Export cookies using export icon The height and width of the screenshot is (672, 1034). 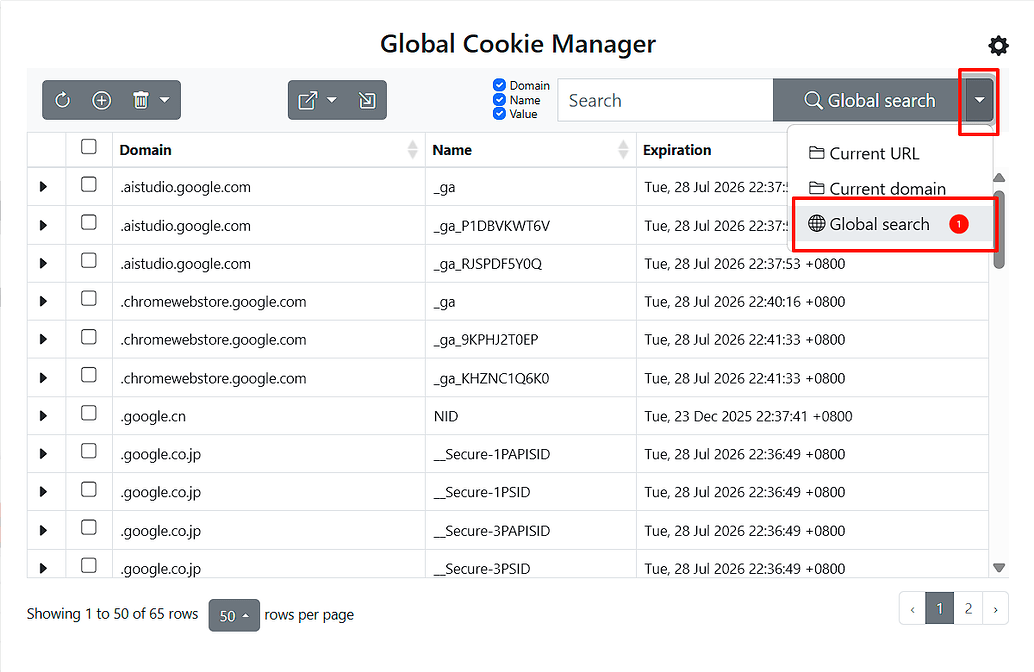pos(308,100)
